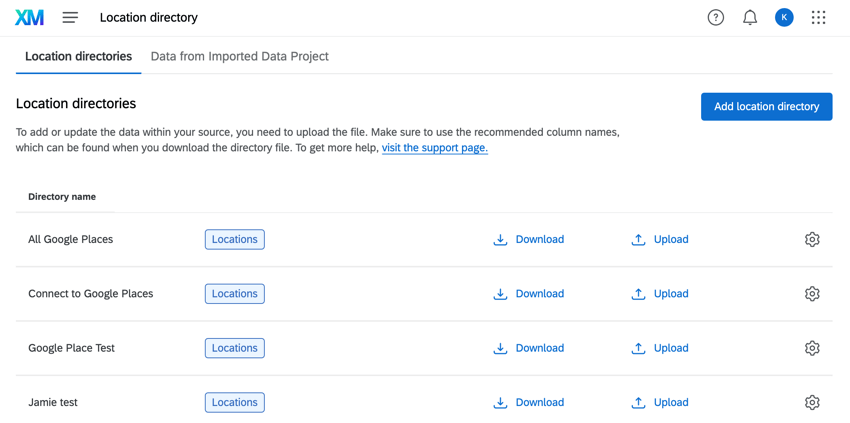Click the Directory name column header

click(62, 197)
